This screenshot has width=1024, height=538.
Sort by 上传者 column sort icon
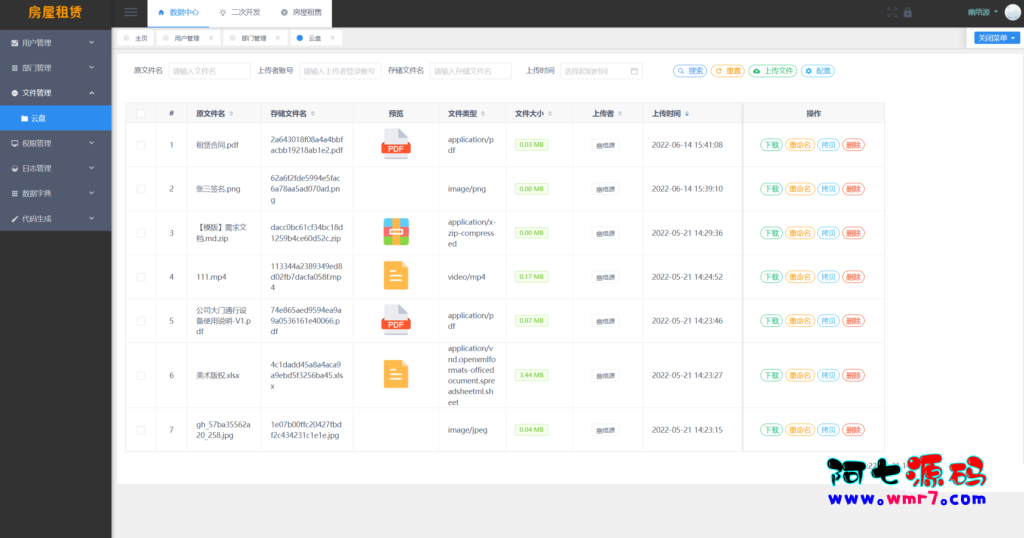pos(620,114)
